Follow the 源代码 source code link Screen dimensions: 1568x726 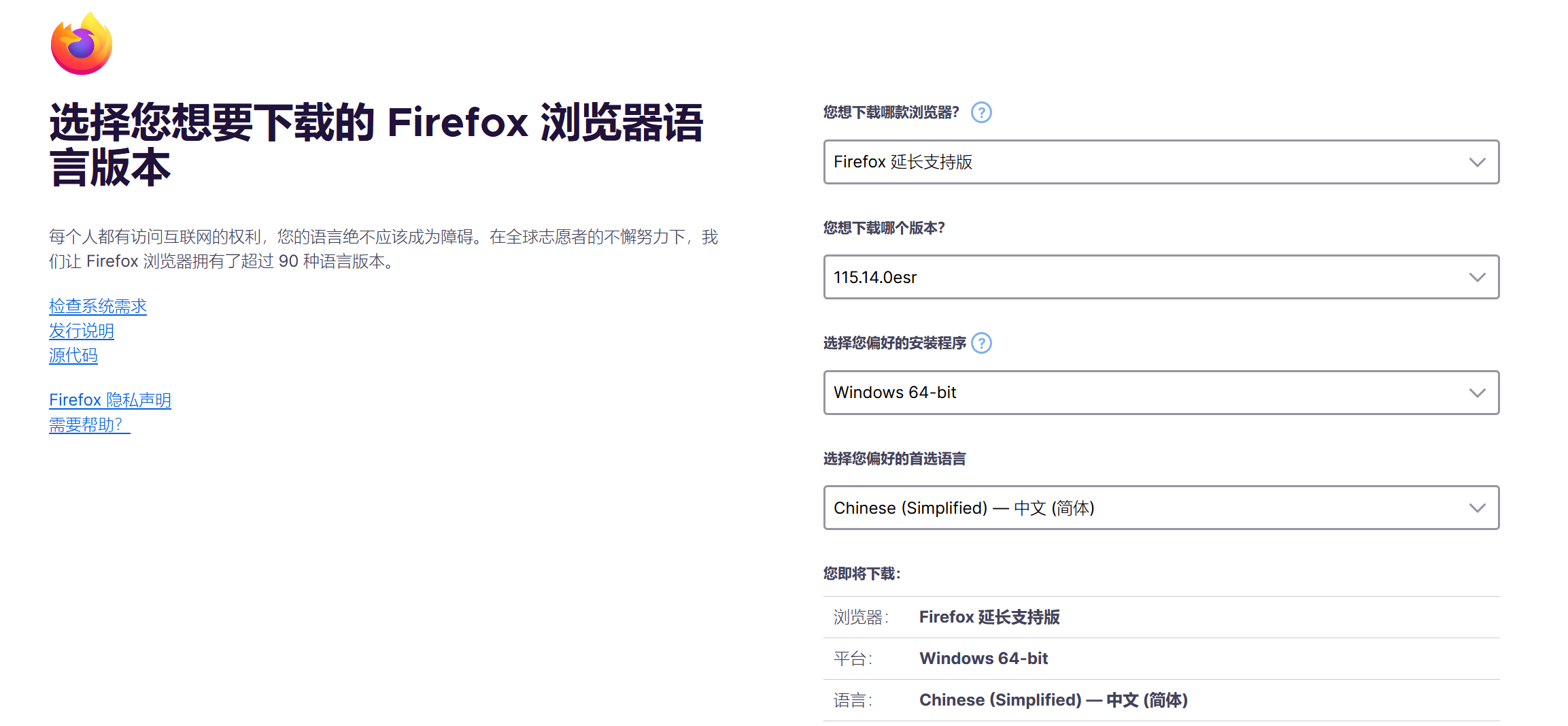[x=73, y=355]
